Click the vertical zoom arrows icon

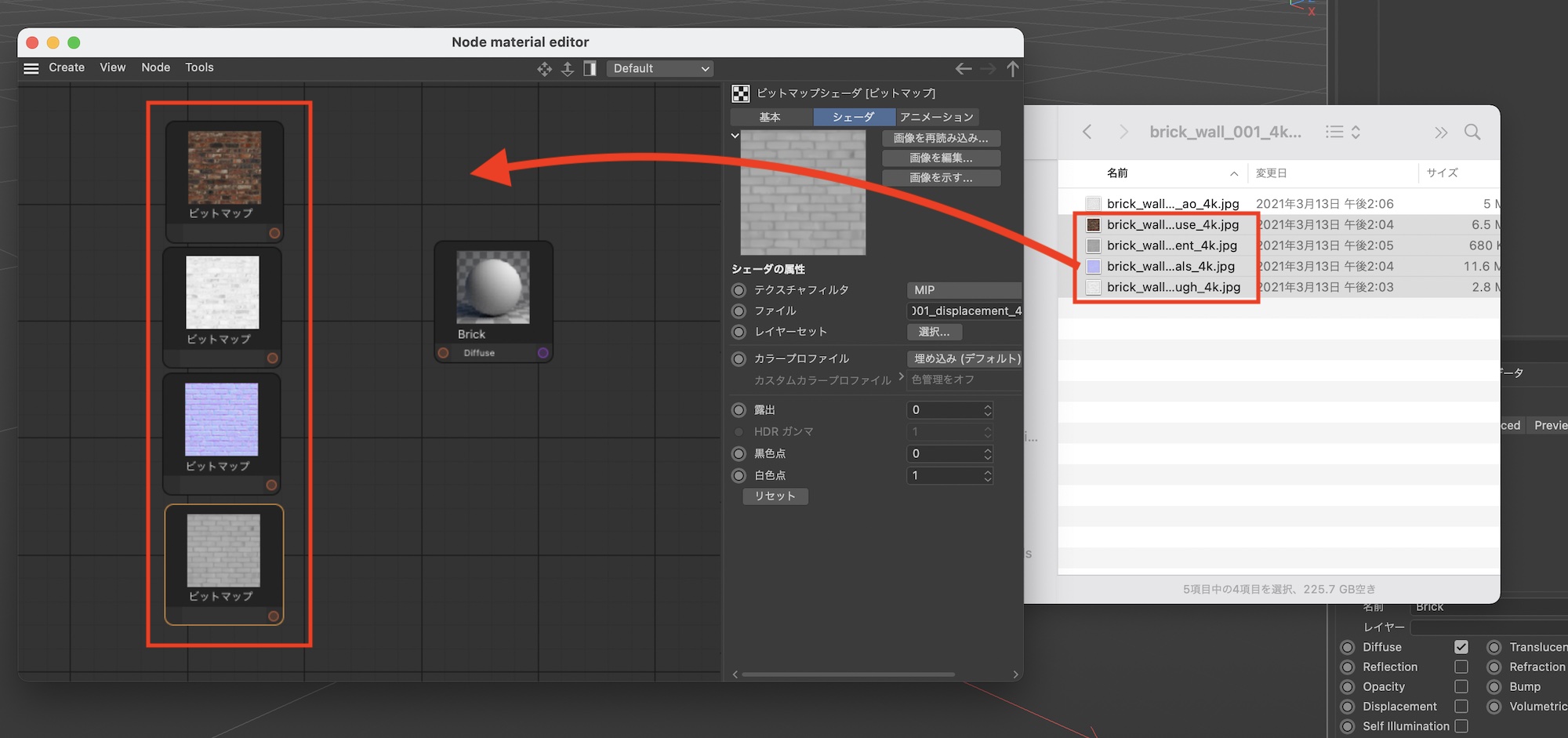coord(568,69)
